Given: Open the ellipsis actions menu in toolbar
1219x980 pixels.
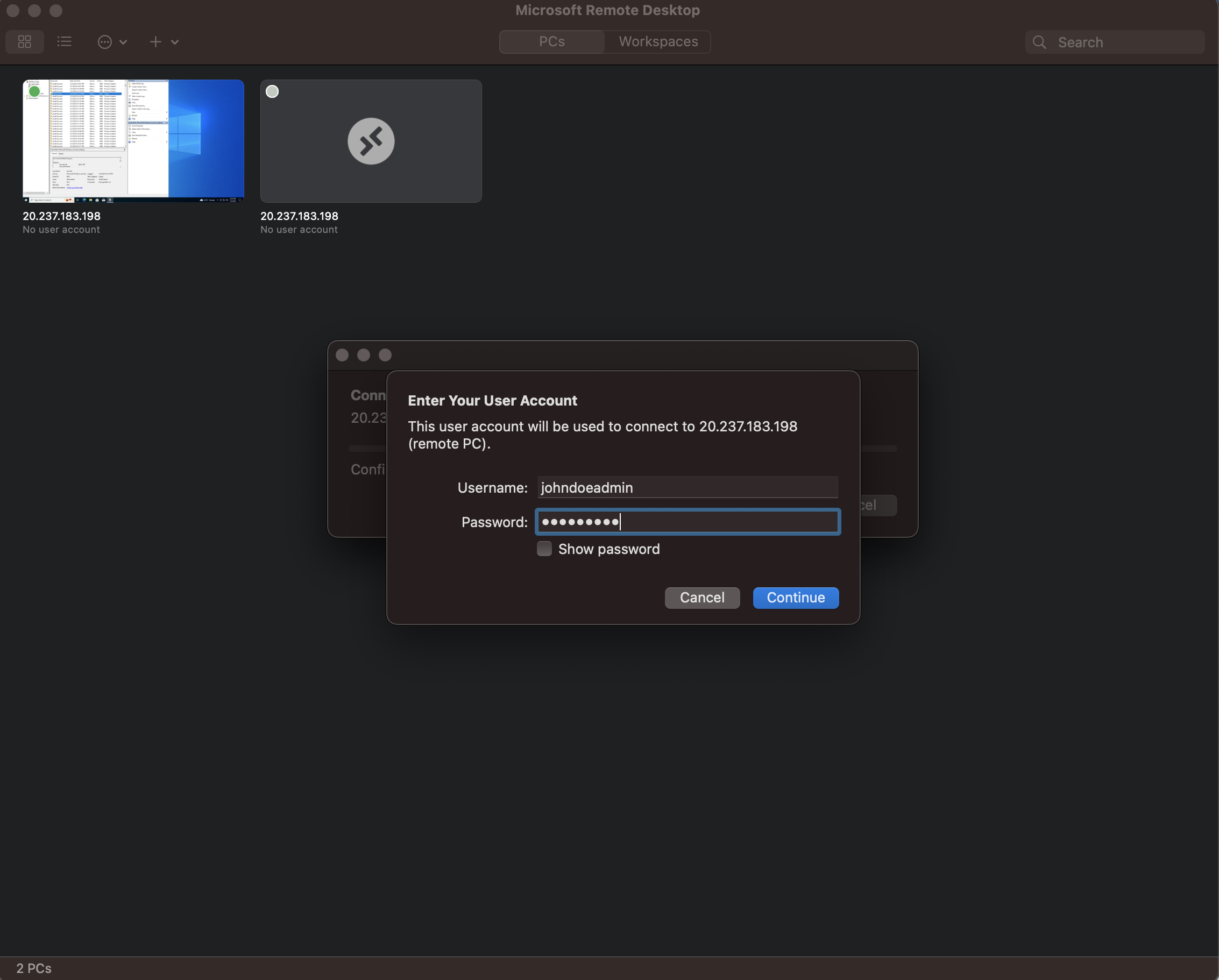Looking at the screenshot, I should coord(112,42).
